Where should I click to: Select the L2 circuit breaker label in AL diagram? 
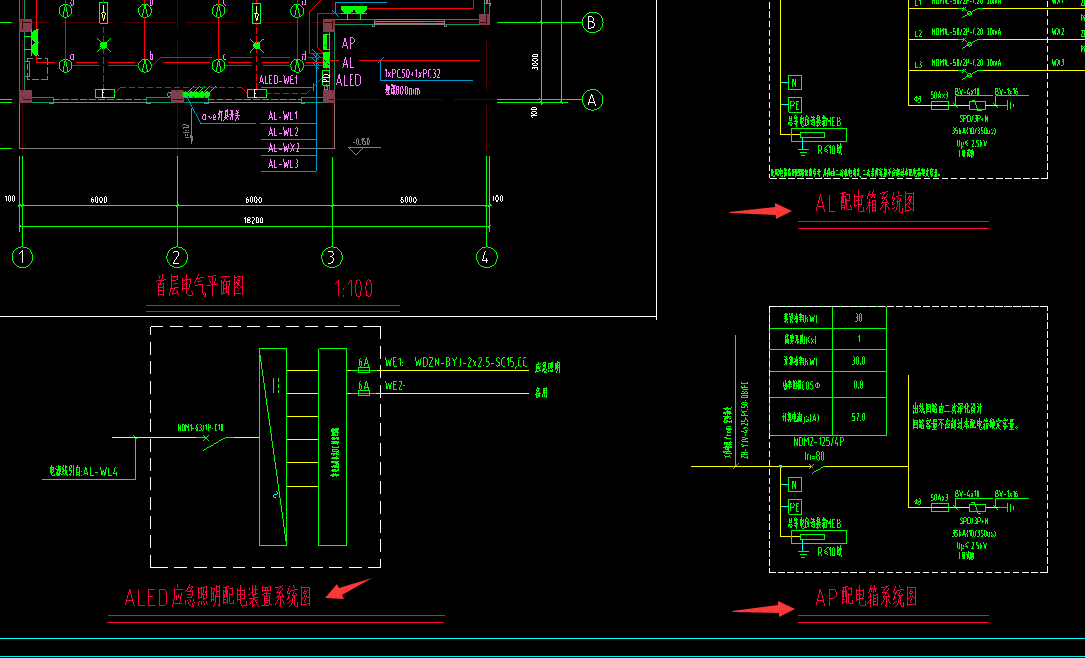[966, 32]
